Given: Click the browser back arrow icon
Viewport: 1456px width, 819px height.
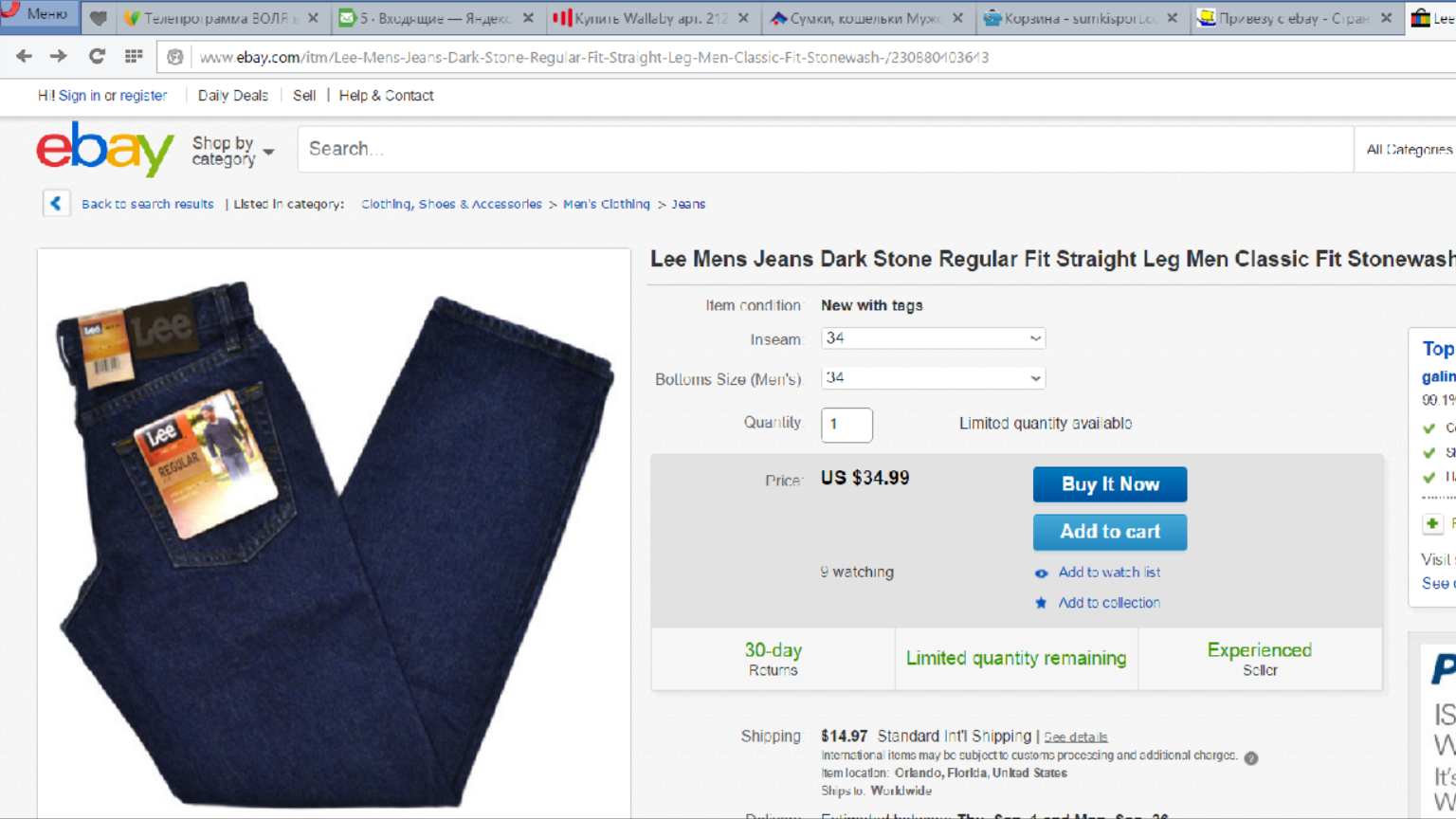Looking at the screenshot, I should (24, 57).
